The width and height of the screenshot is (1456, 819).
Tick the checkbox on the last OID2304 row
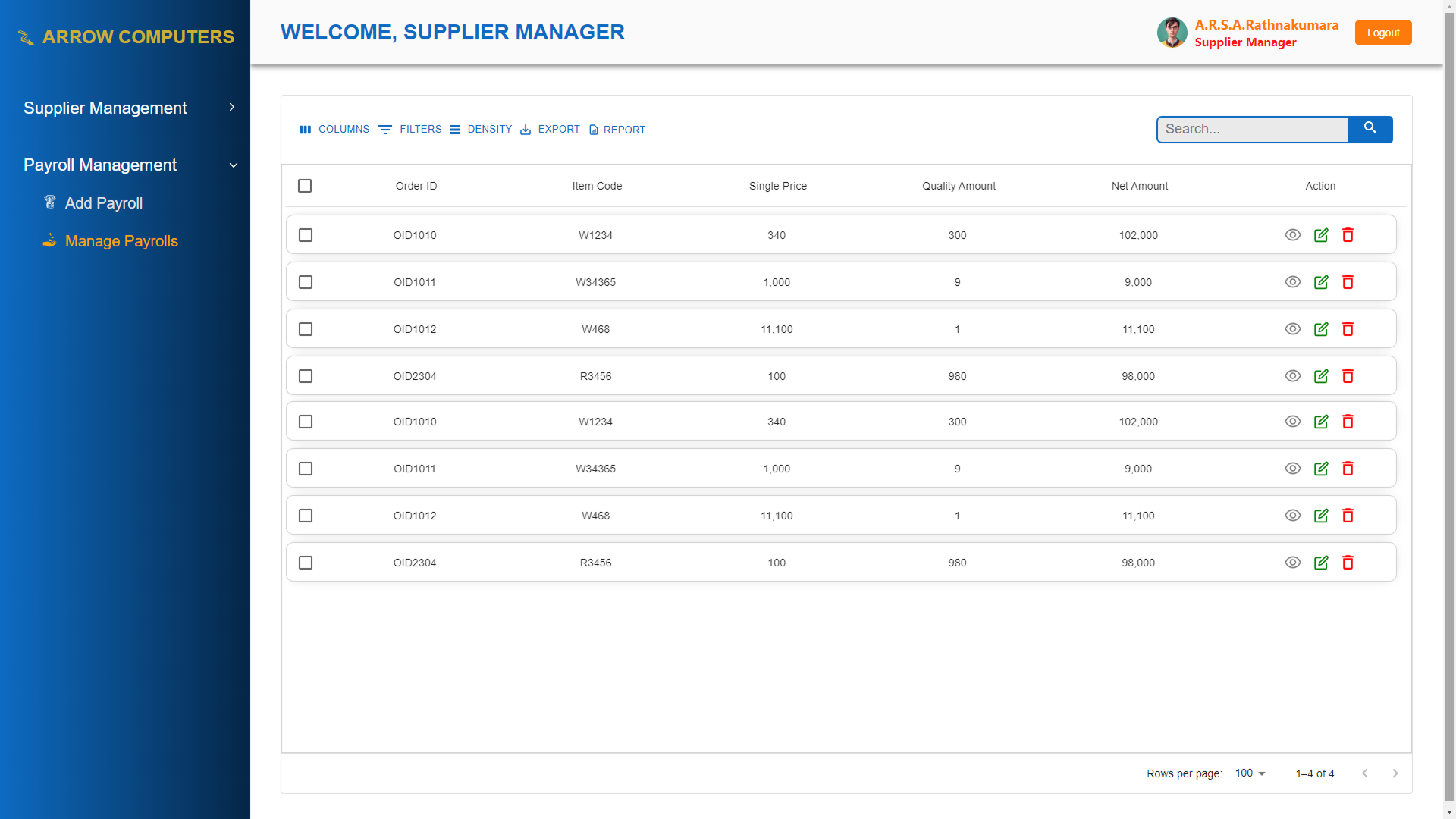306,563
